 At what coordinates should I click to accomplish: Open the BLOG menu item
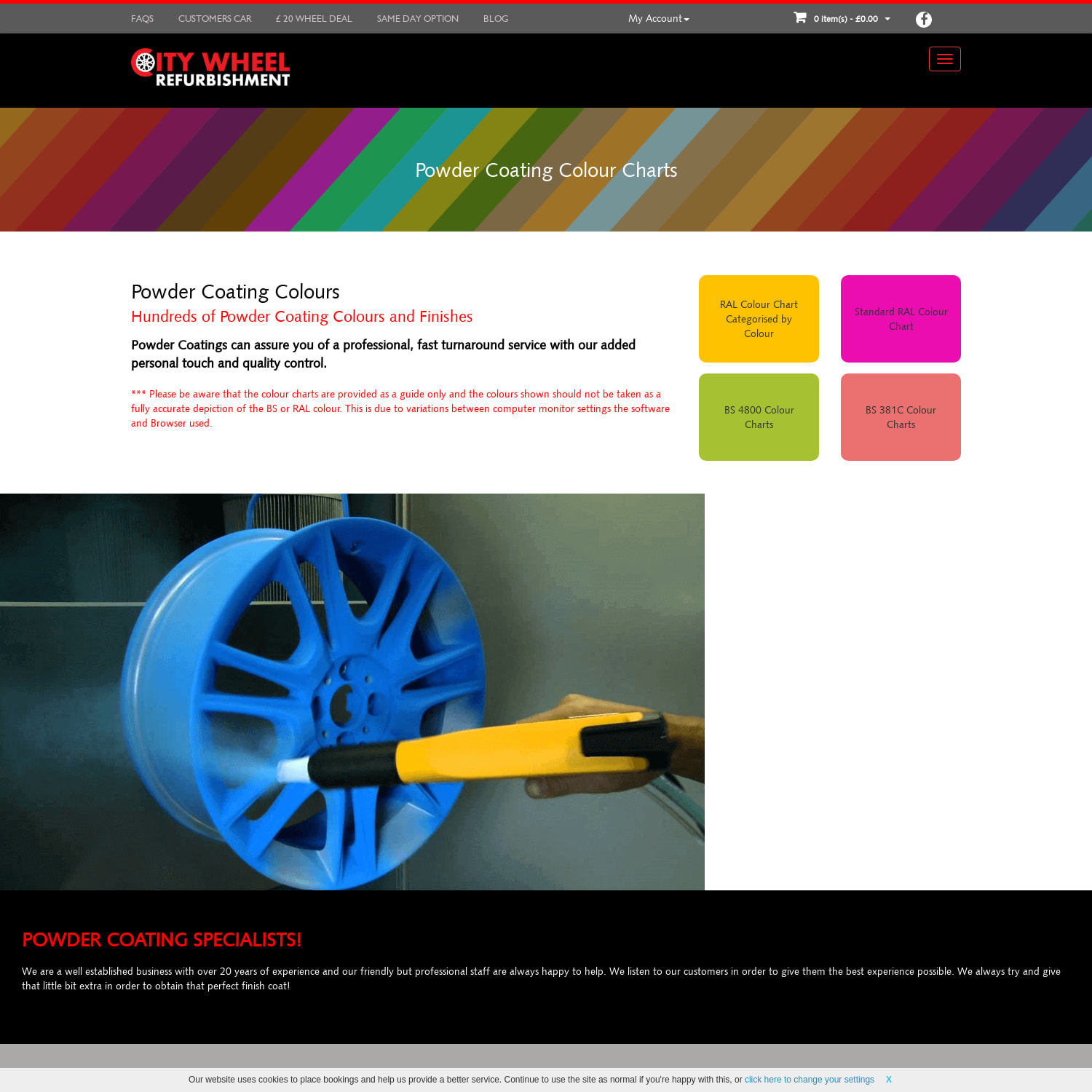click(x=495, y=18)
